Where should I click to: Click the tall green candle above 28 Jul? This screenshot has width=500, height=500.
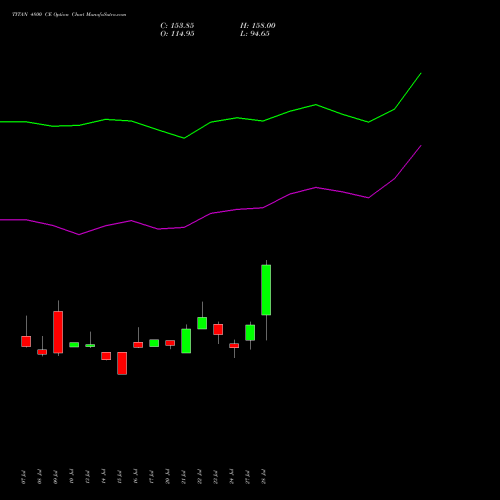pyautogui.click(x=266, y=290)
